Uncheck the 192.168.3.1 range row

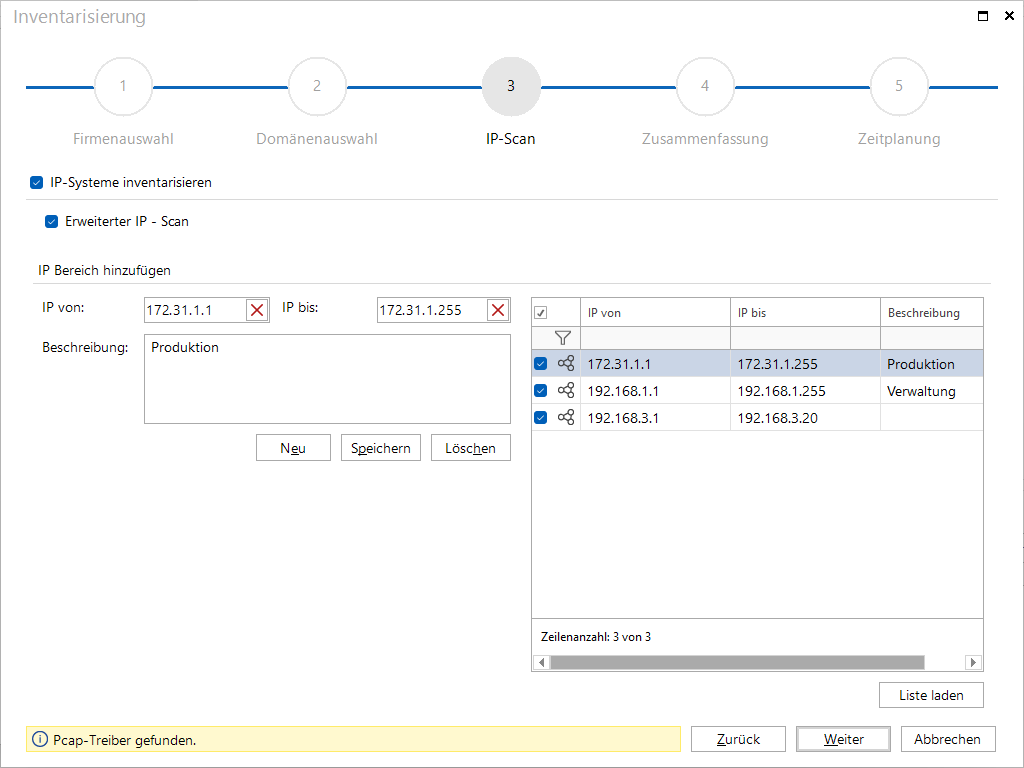[x=541, y=417]
